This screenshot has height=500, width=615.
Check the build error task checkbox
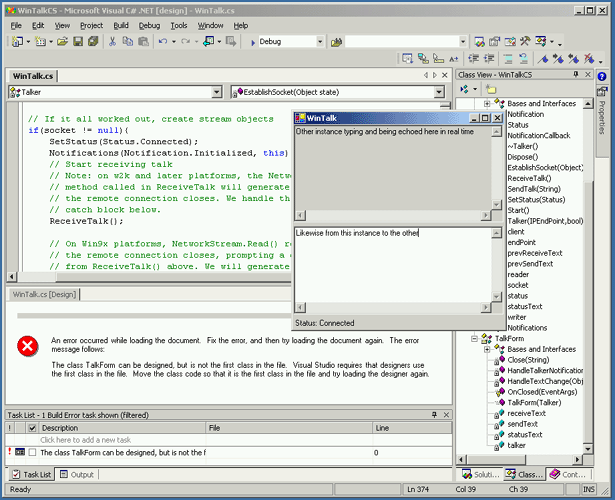[x=33, y=453]
